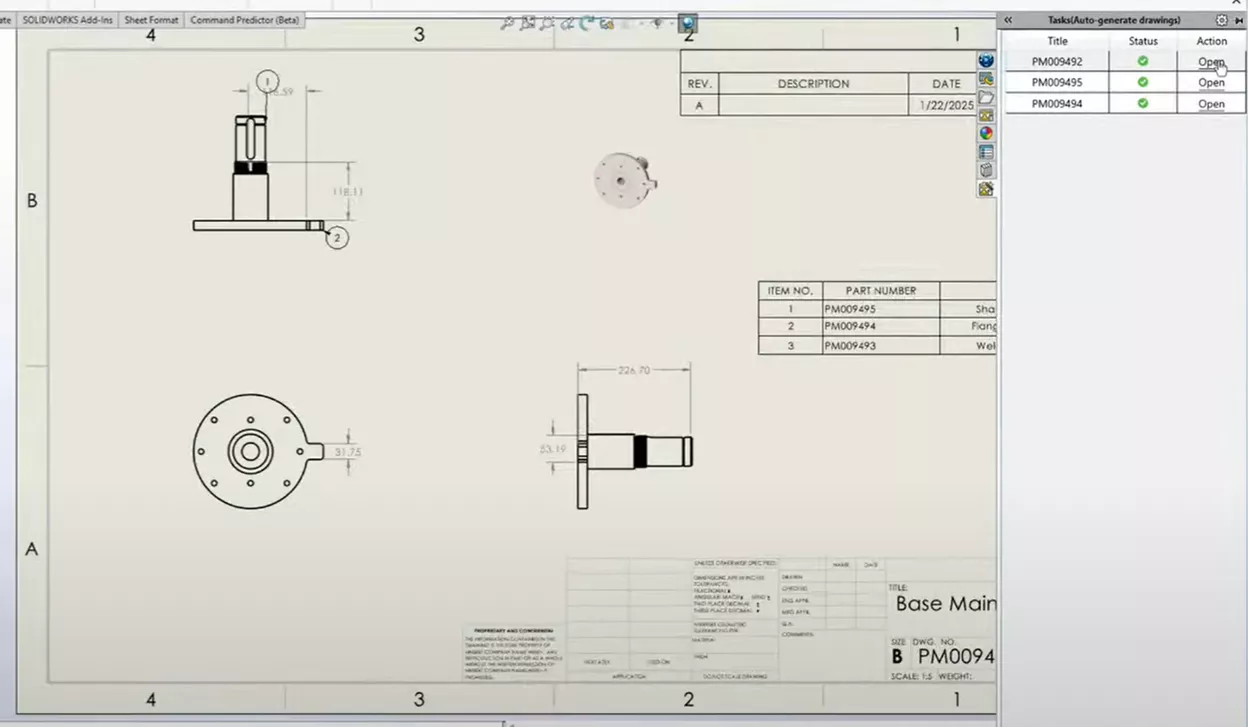The height and width of the screenshot is (727, 1248).
Task: Click the green status check for PM009495
Action: tap(1143, 83)
